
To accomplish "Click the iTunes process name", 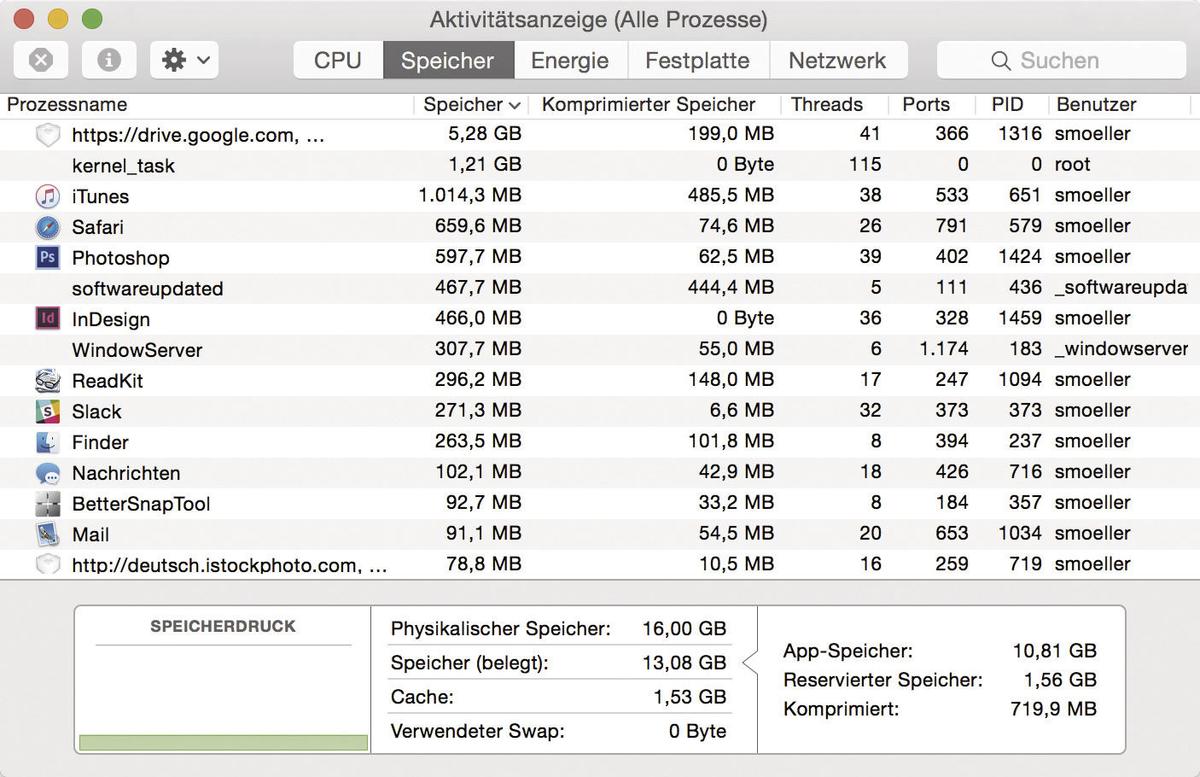I will coord(100,196).
